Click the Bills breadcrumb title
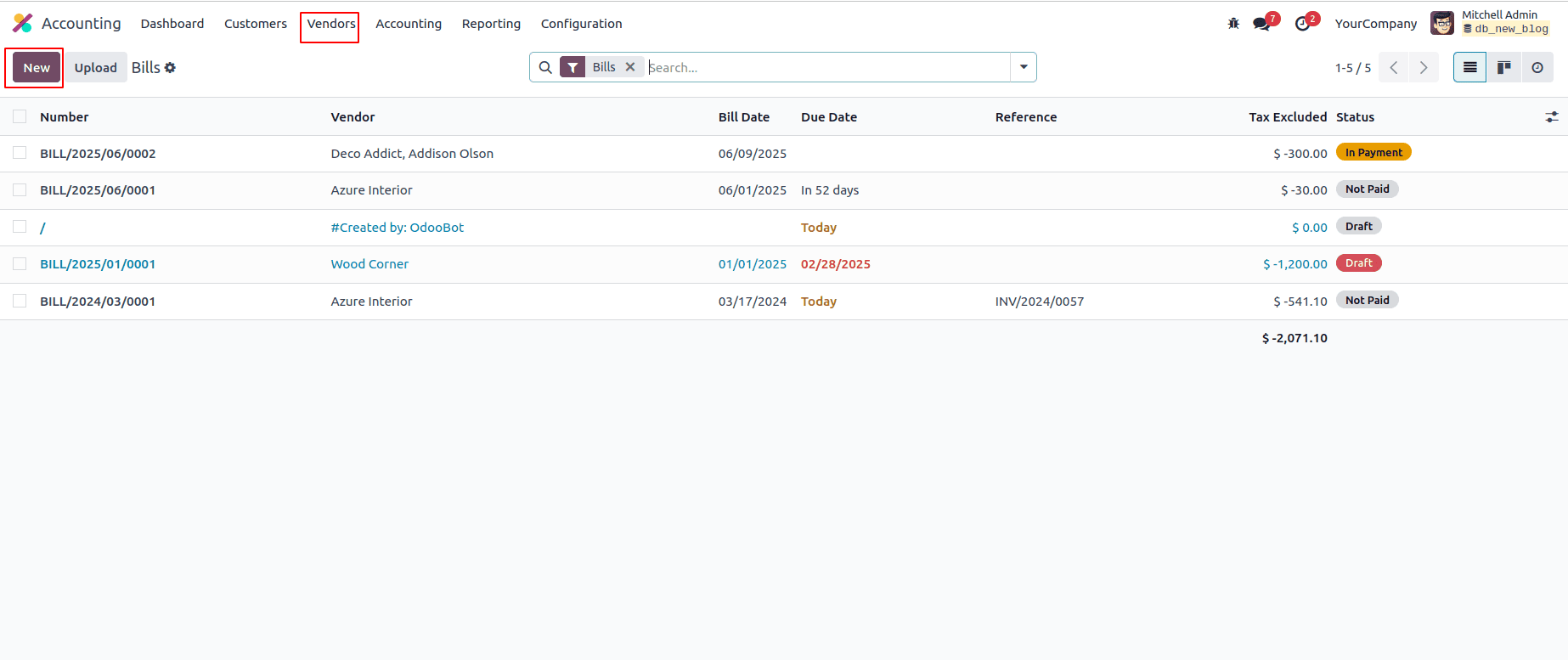Screen dimensions: 1568x660 (x=145, y=68)
